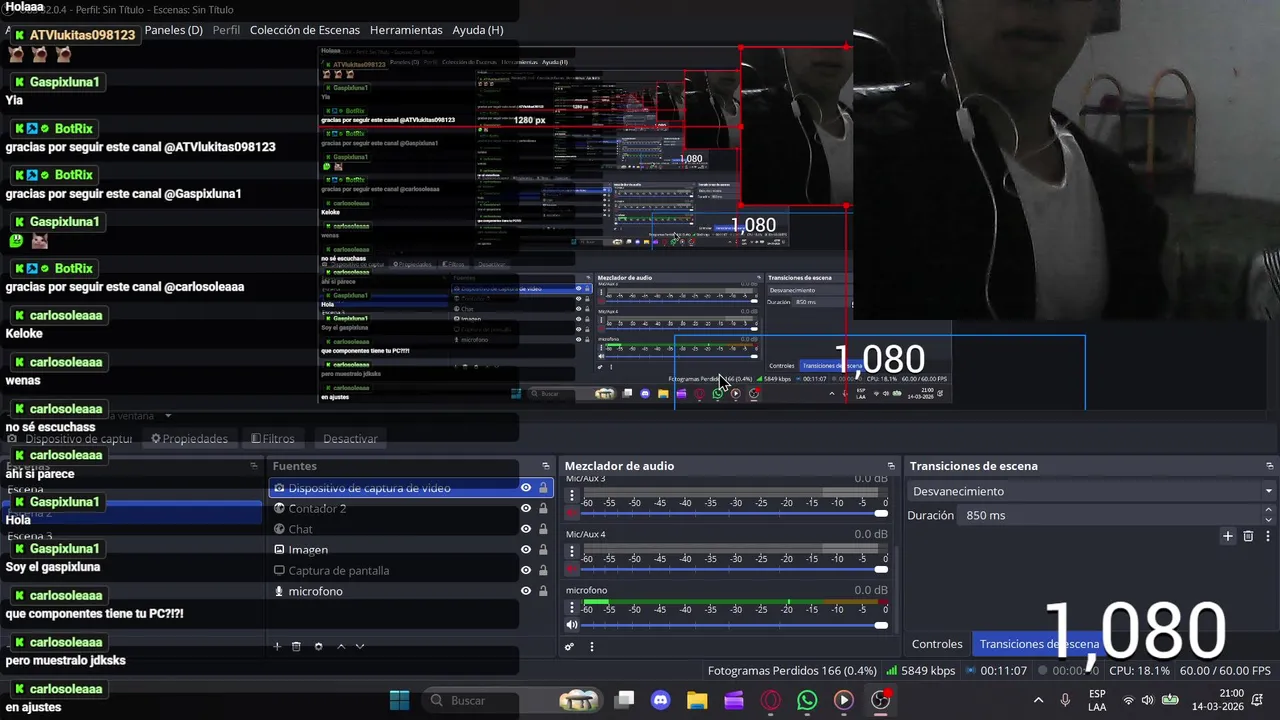Viewport: 1280px width, 720px height.
Task: Open Discord from the taskbar
Action: tap(660, 700)
